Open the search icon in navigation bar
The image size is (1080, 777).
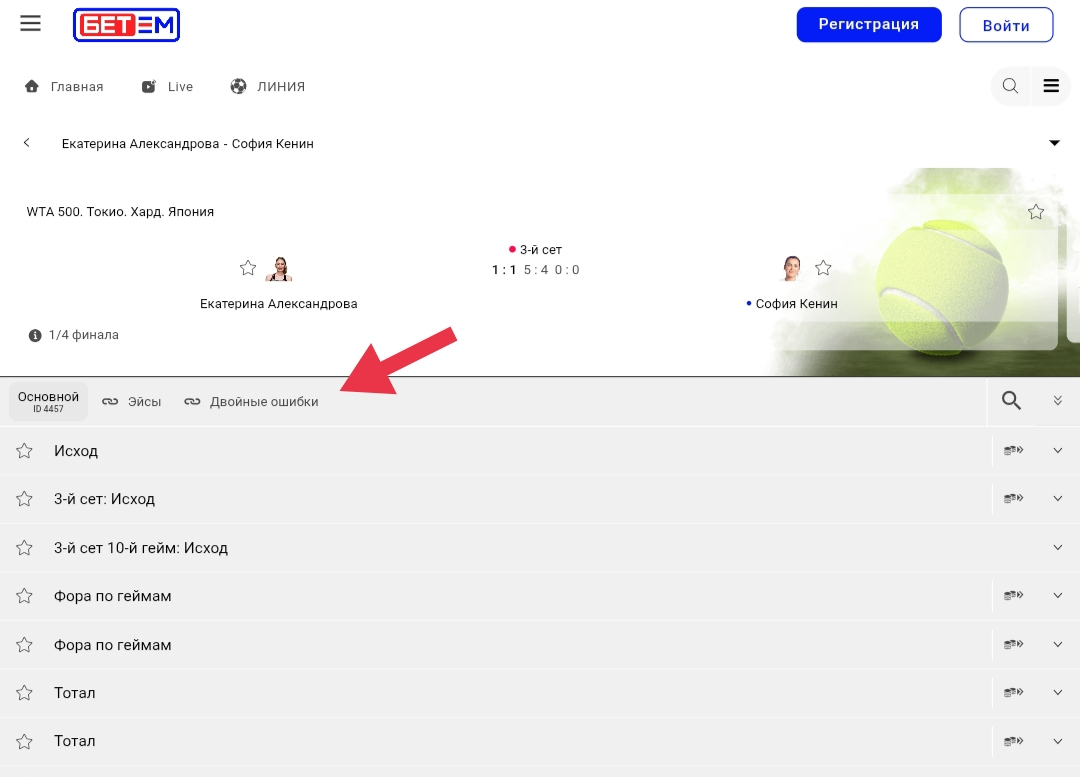(x=1010, y=86)
